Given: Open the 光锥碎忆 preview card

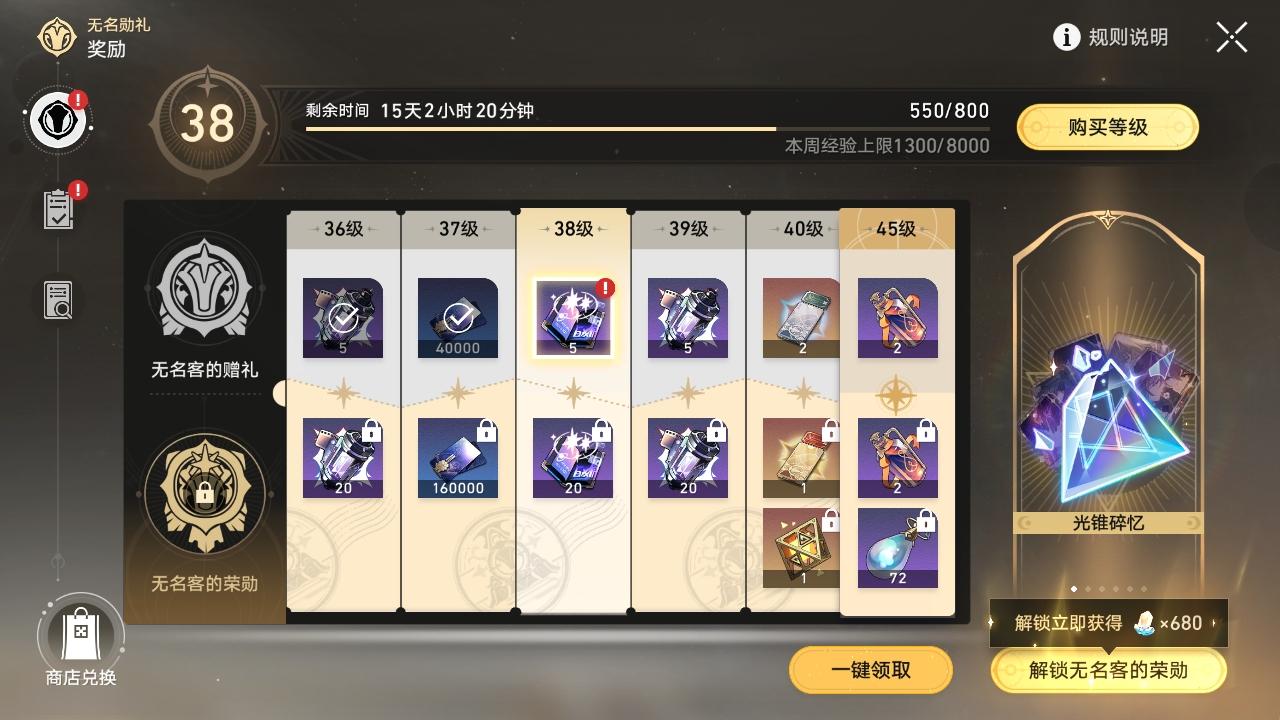Looking at the screenshot, I should tap(1108, 402).
